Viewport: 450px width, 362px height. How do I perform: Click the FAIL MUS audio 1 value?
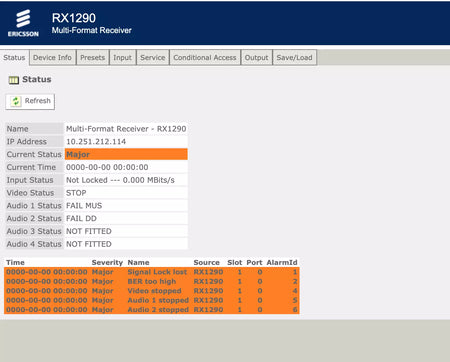click(84, 206)
